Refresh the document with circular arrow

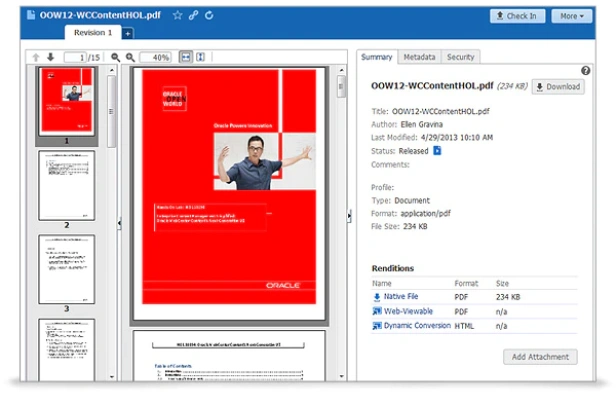point(209,15)
